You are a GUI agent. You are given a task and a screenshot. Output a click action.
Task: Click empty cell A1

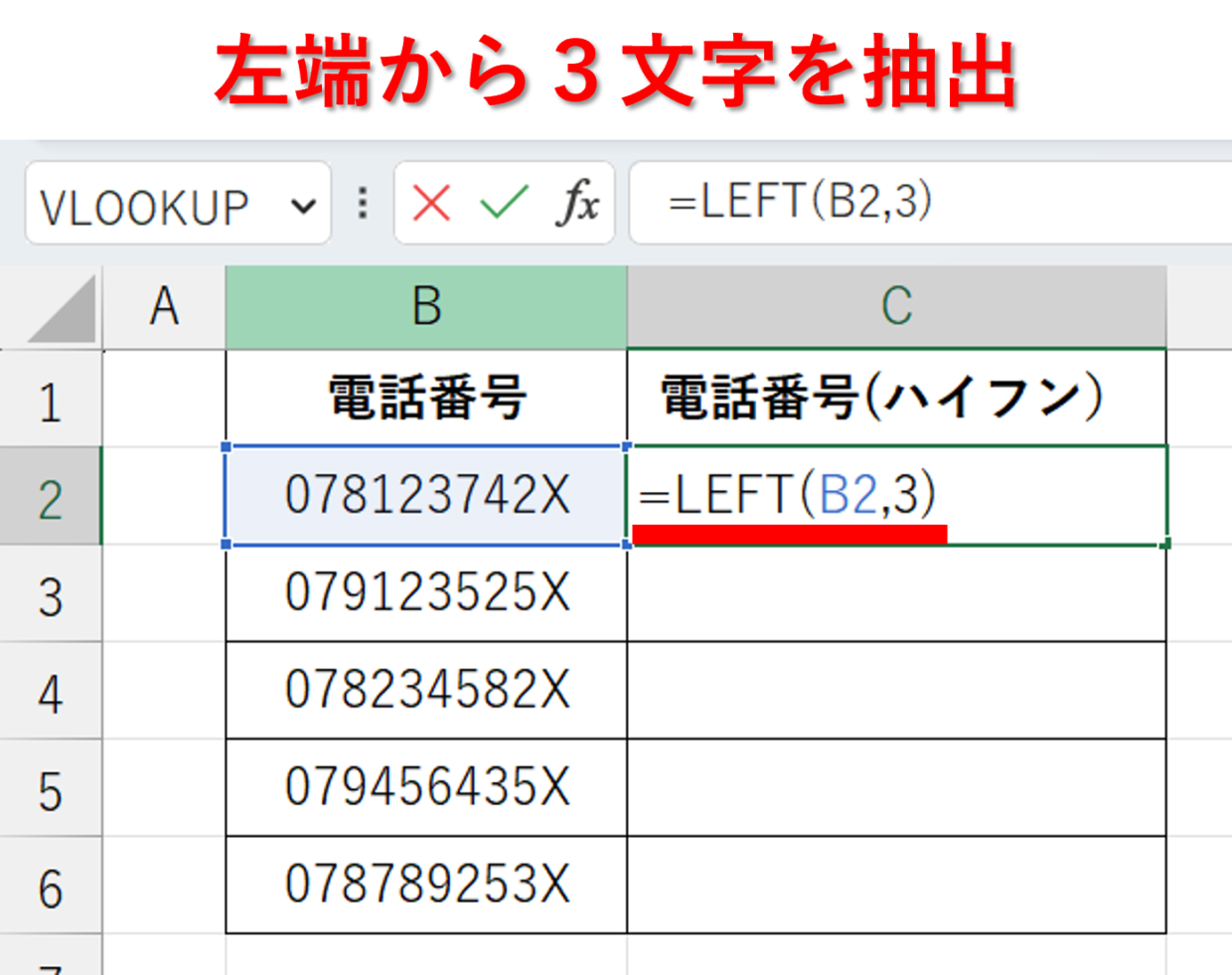pyautogui.click(x=164, y=399)
